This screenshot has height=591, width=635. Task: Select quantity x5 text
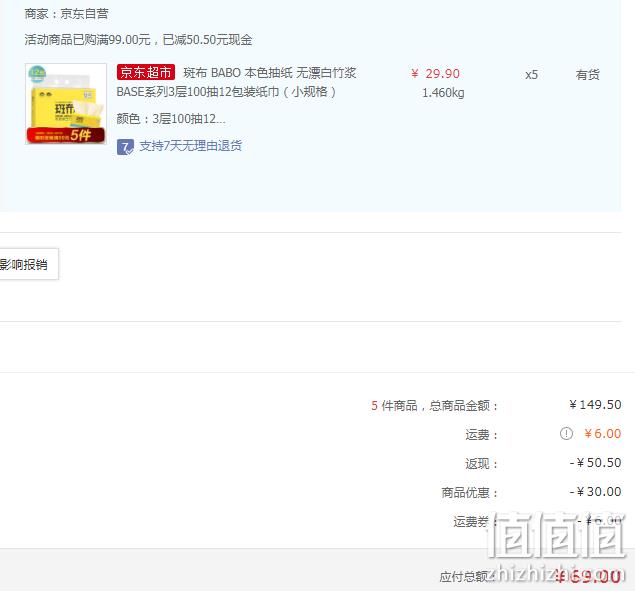pos(531,75)
